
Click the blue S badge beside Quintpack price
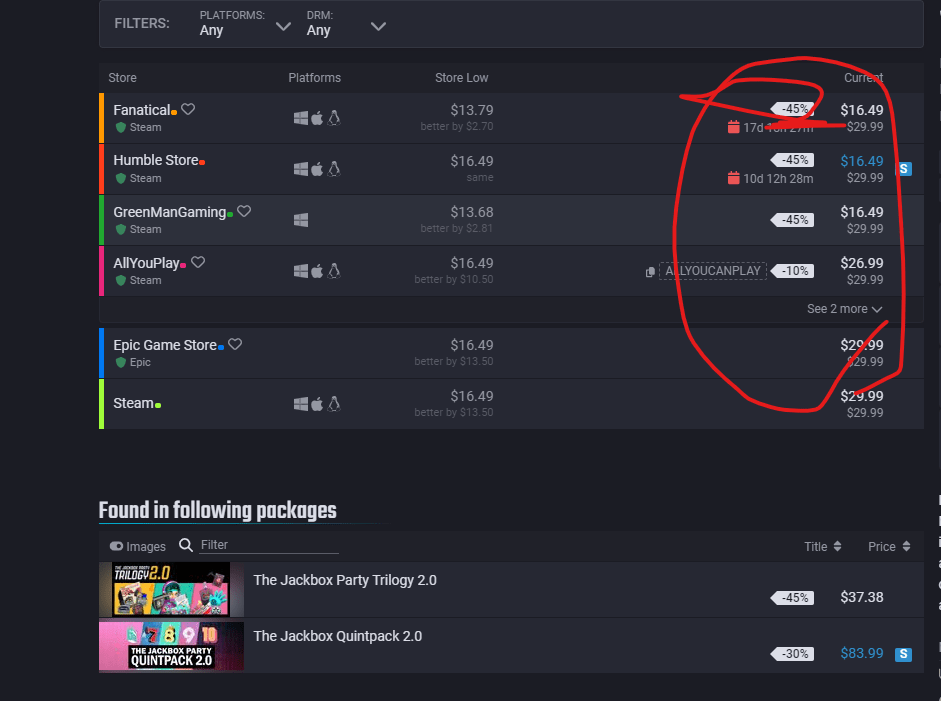pyautogui.click(x=904, y=654)
